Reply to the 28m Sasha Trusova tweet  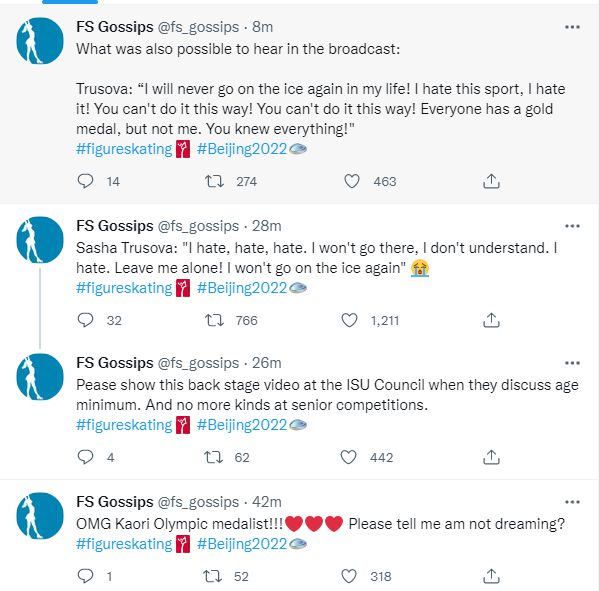(85, 320)
